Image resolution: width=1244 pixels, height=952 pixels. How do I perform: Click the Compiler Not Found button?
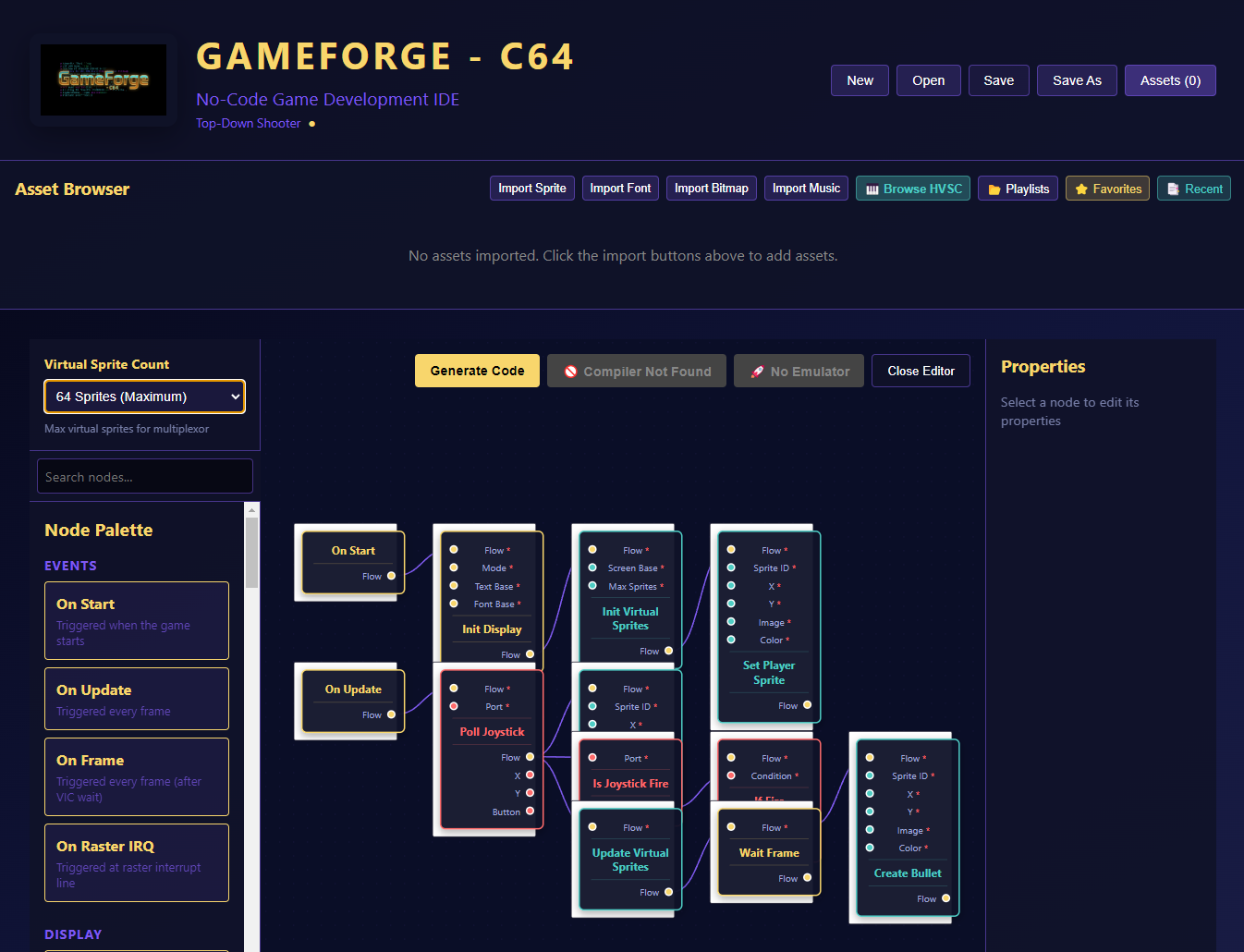(x=637, y=371)
